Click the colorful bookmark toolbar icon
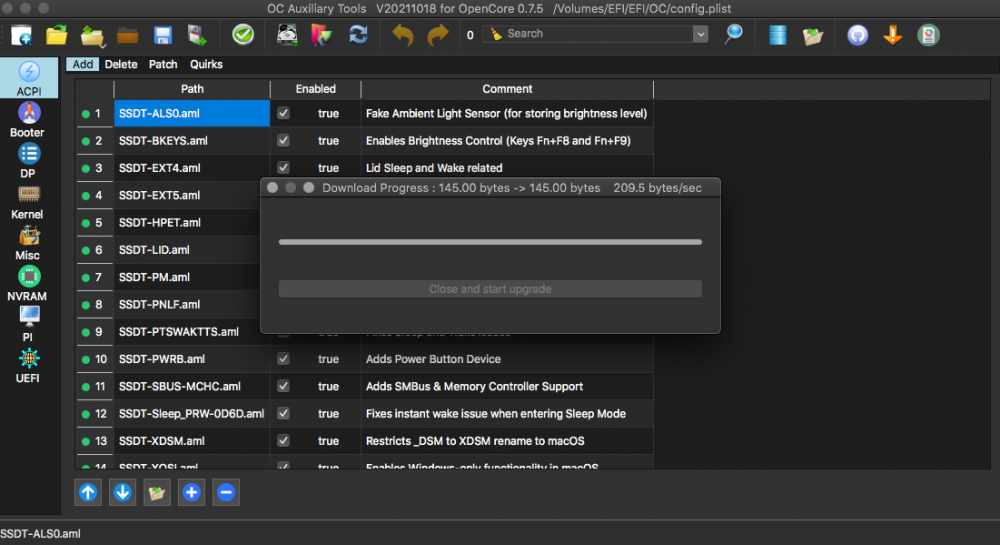 (x=321, y=35)
